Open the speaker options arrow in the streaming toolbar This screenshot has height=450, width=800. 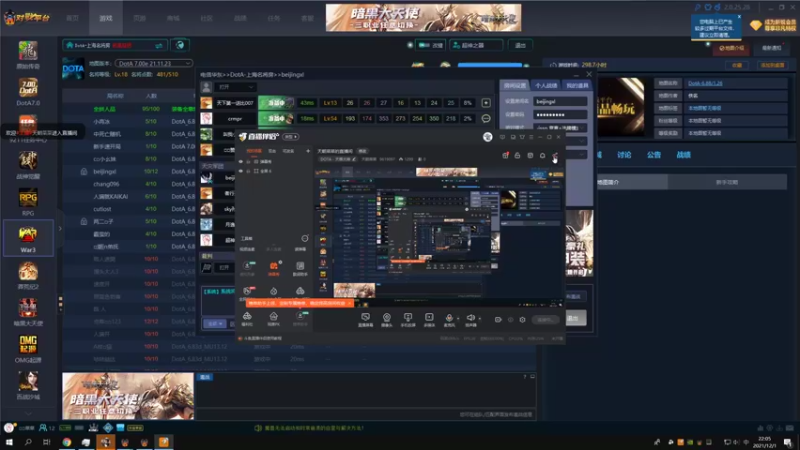click(x=479, y=319)
